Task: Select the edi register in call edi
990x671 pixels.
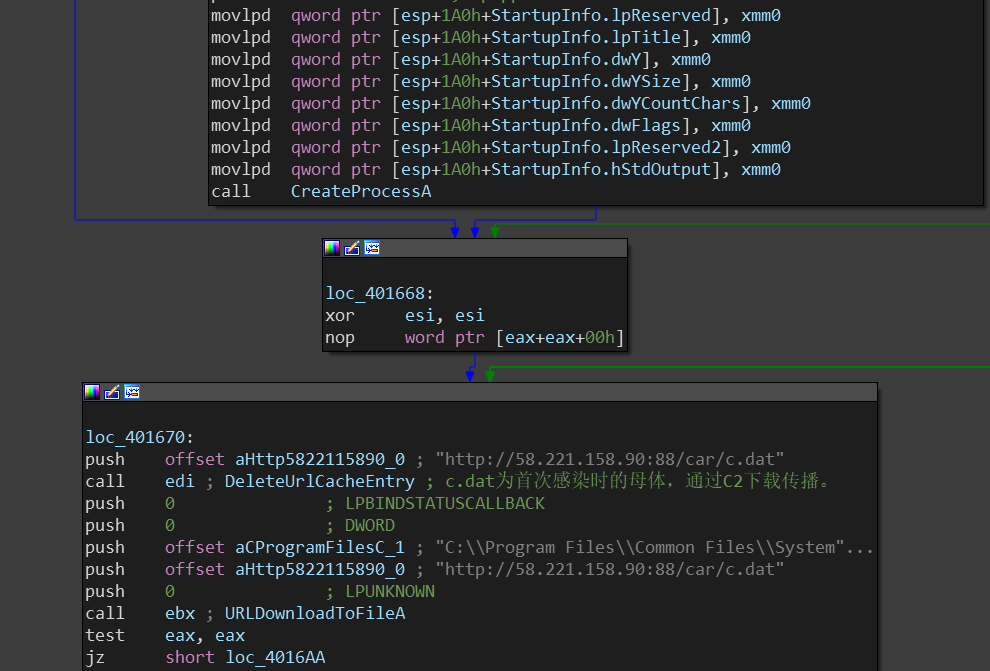Action: click(x=180, y=482)
